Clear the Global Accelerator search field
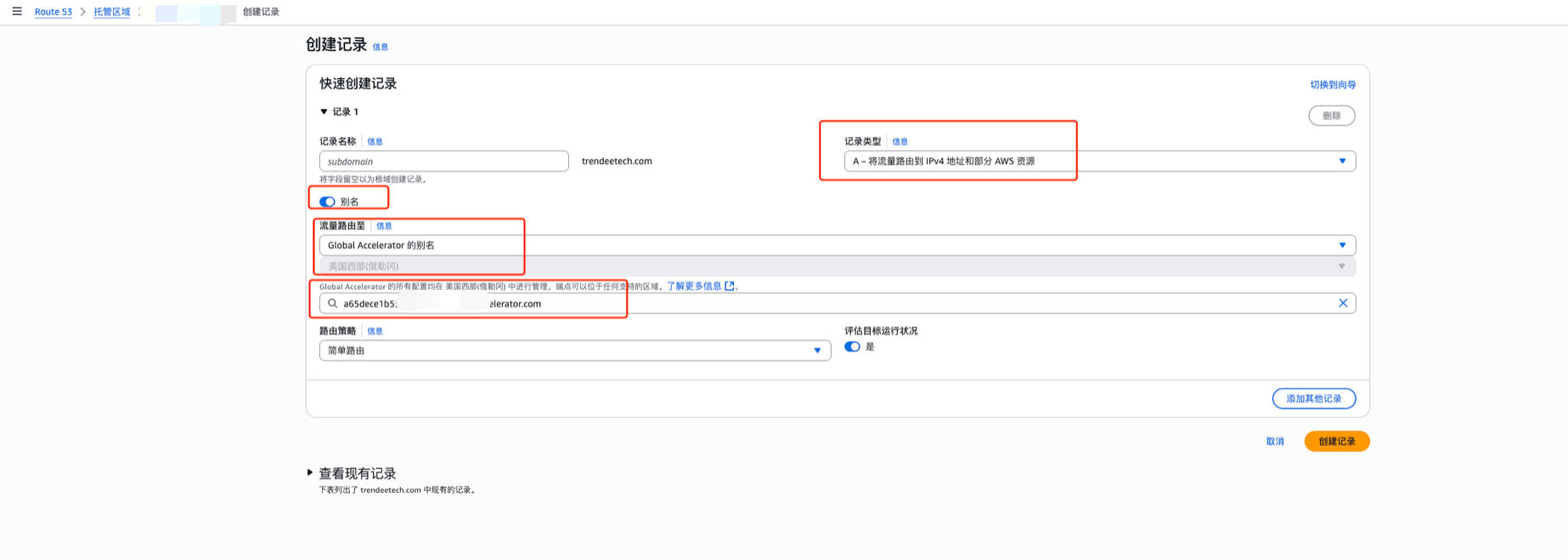The width and height of the screenshot is (1568, 560). (1343, 303)
